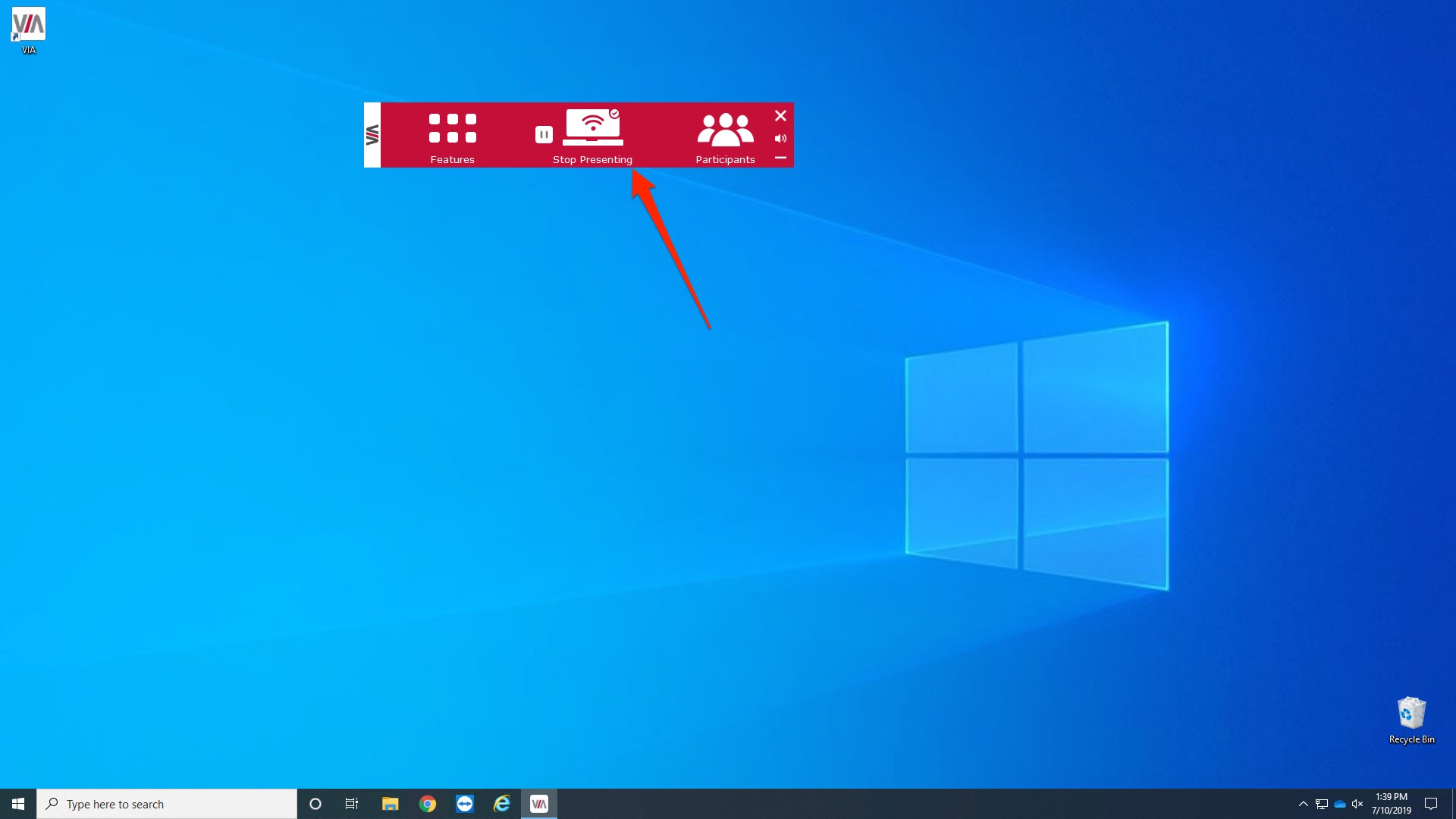Viewport: 1456px width, 819px height.
Task: Click the muted volume tray icon
Action: coord(1357,804)
